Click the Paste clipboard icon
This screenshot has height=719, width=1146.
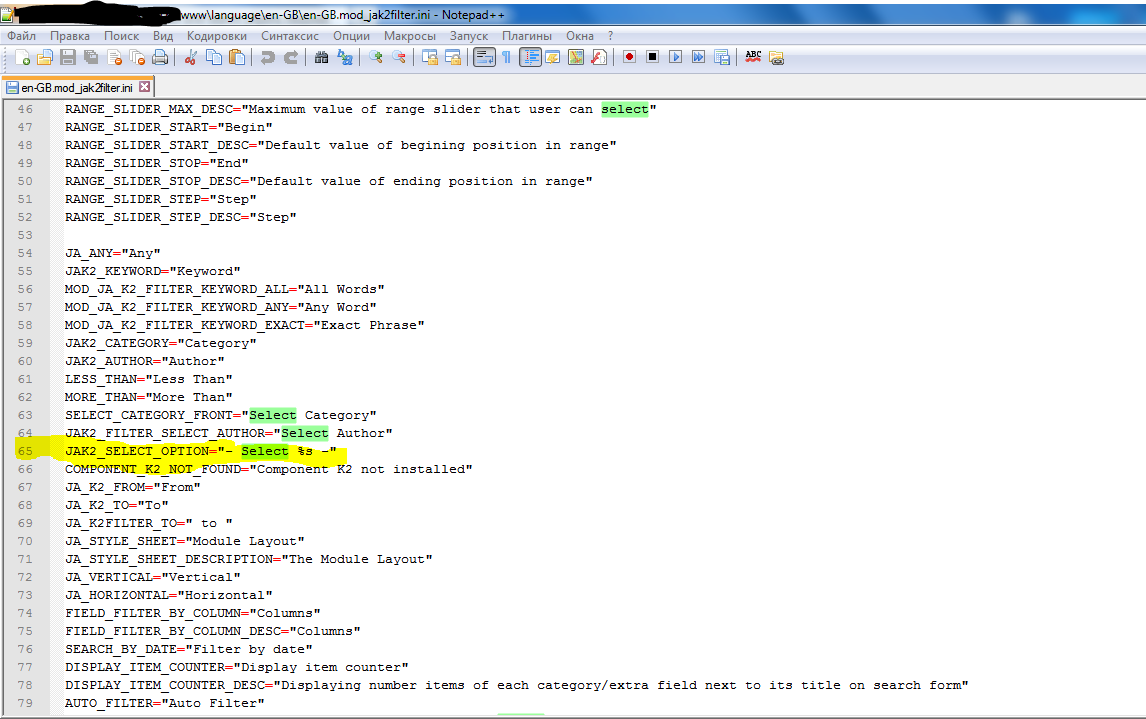(237, 57)
